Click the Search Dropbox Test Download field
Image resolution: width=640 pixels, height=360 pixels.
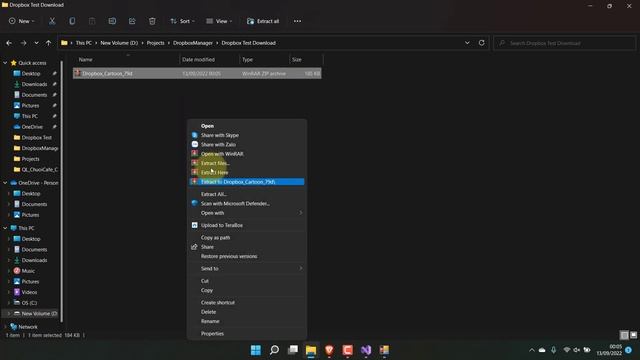(564, 43)
